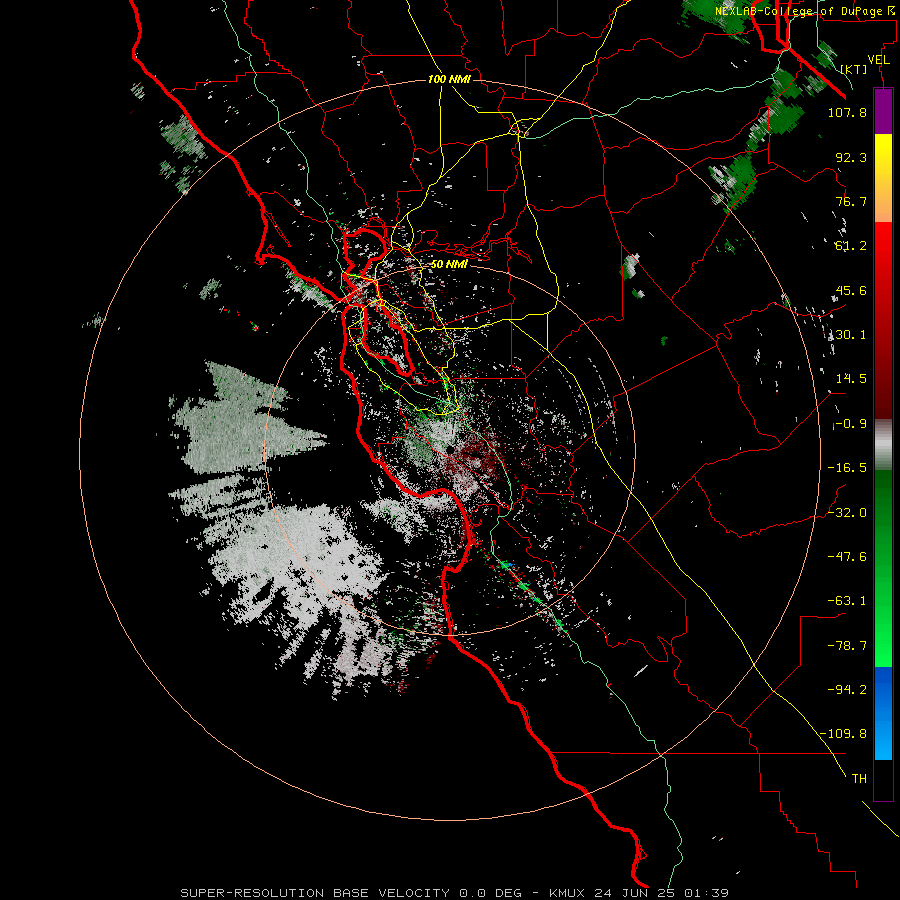The image size is (900, 900).
Task: Click "0.0 DEG" elevation in the caption
Action: pos(490,893)
